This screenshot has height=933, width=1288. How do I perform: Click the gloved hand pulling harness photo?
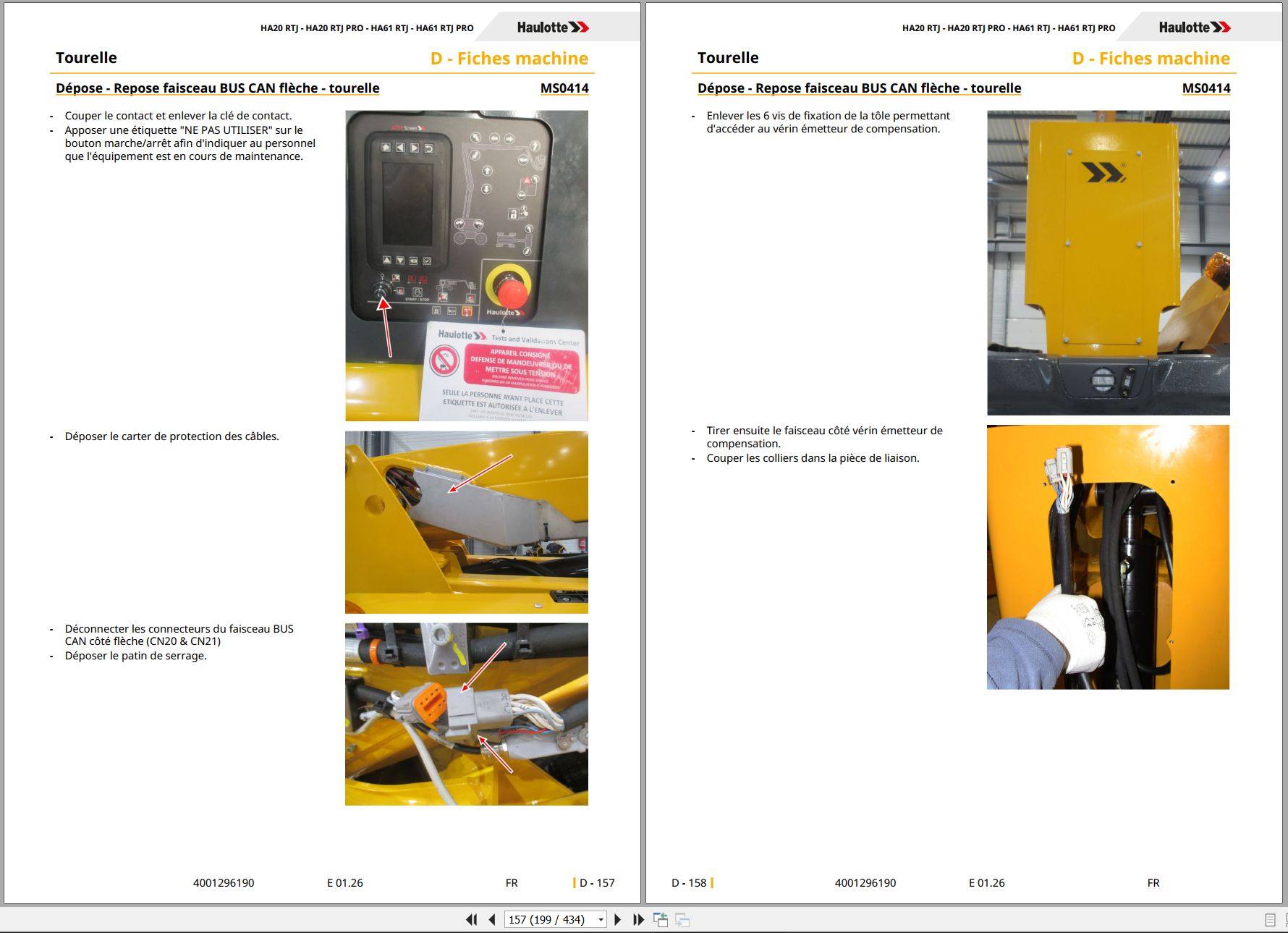tap(1108, 557)
